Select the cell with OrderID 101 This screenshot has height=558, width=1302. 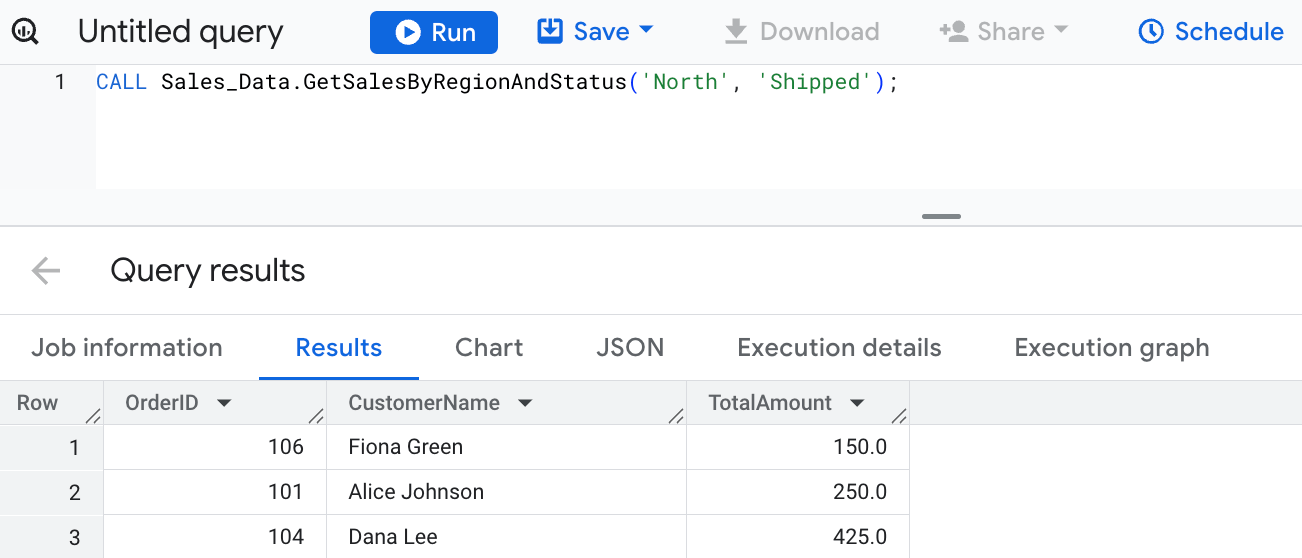point(215,492)
